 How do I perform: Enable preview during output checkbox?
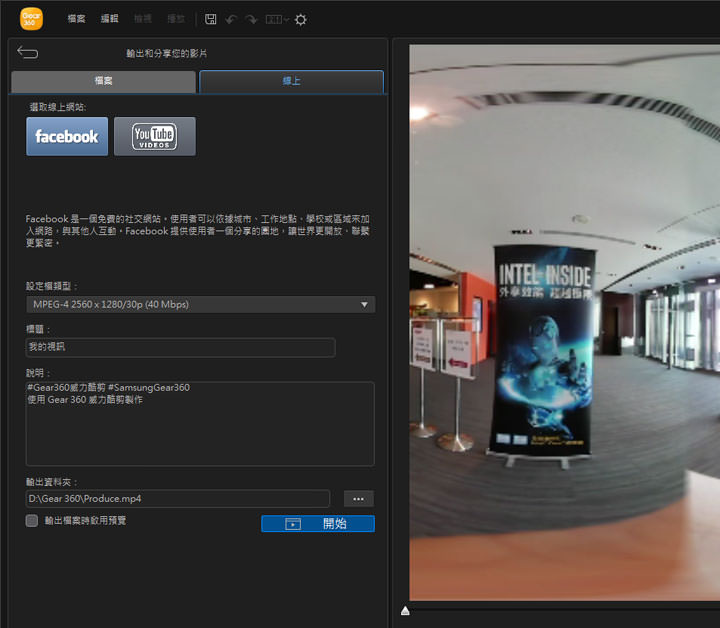(32, 521)
